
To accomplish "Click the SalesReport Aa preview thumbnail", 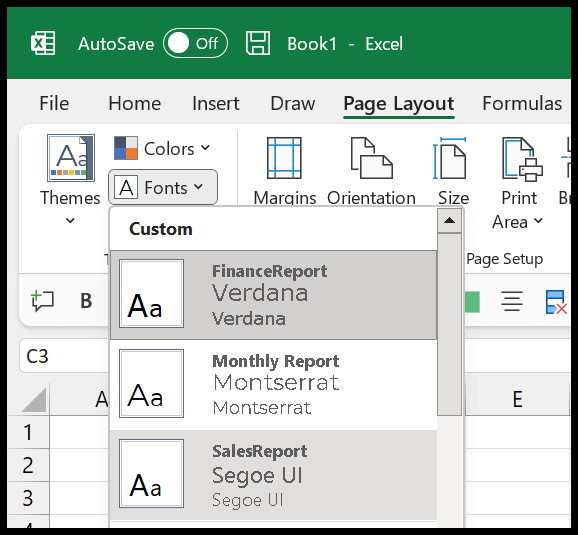I will [152, 473].
